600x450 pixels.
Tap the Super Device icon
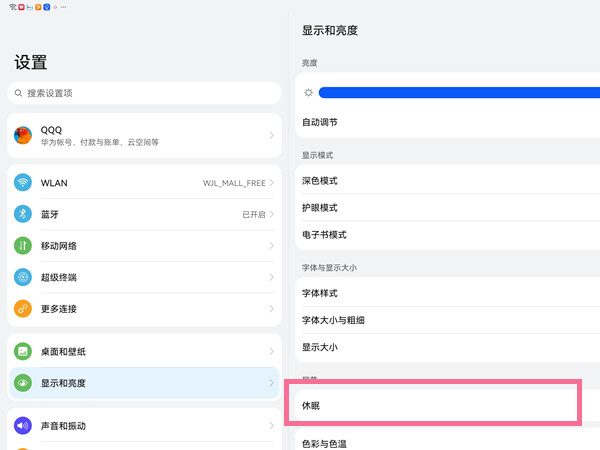point(24,277)
